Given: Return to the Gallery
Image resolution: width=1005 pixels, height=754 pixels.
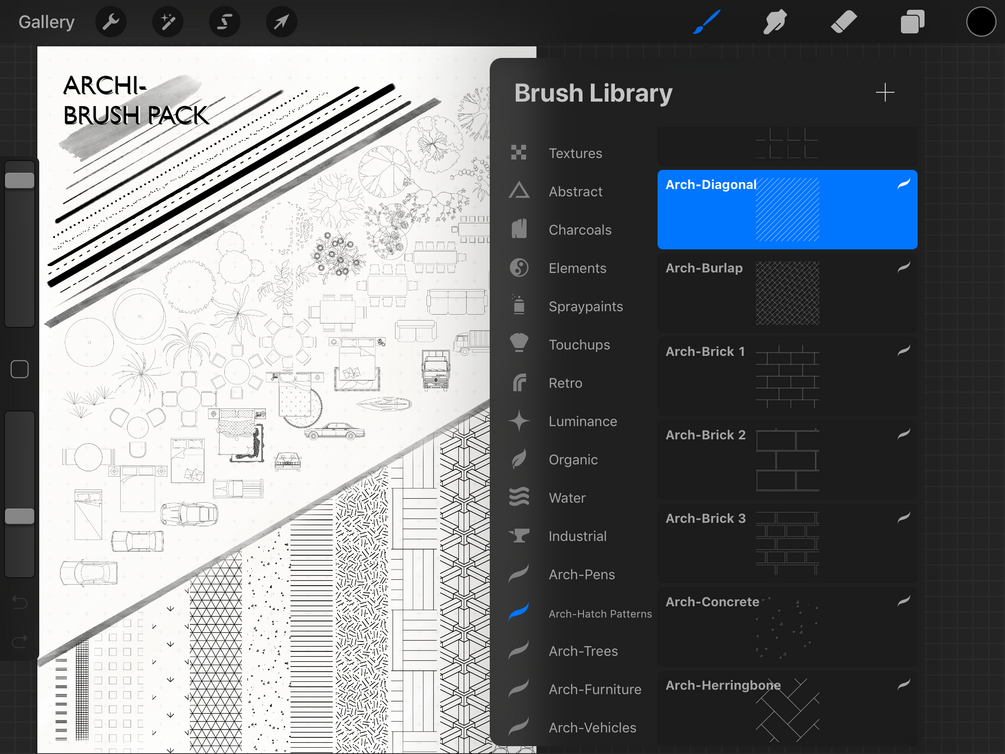Looking at the screenshot, I should tap(46, 22).
